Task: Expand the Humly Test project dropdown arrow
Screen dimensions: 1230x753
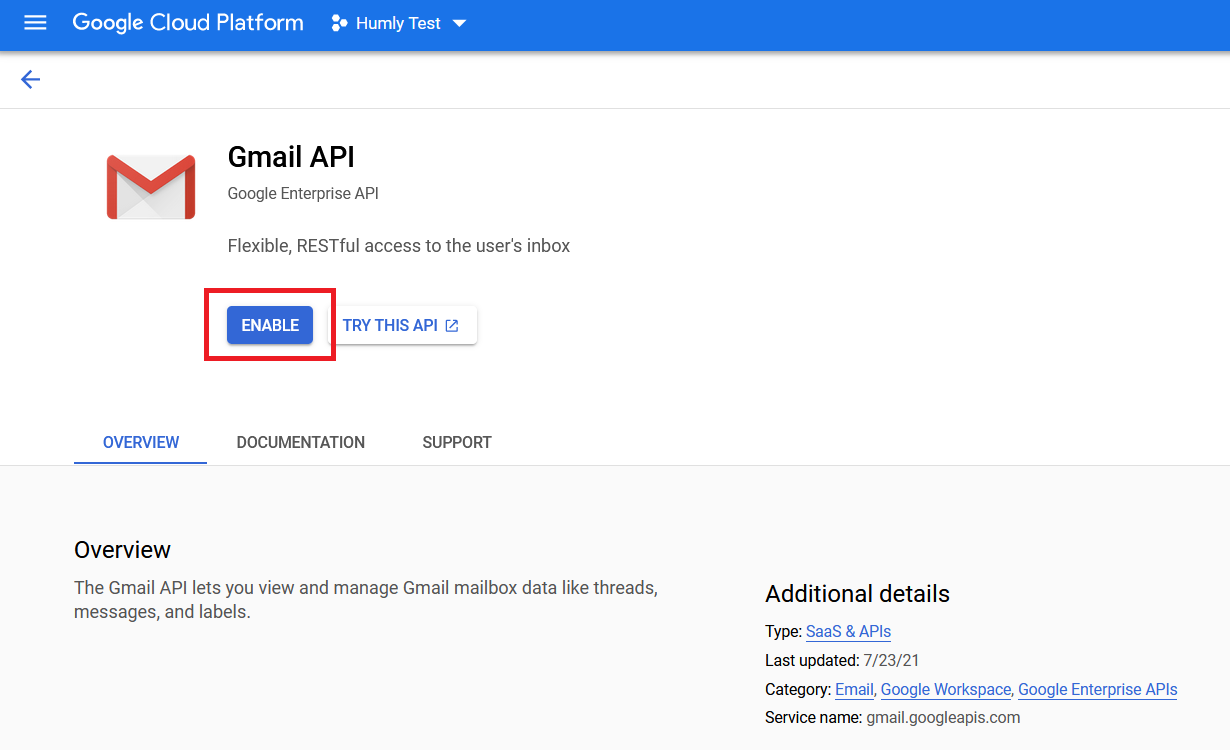Action: point(460,22)
